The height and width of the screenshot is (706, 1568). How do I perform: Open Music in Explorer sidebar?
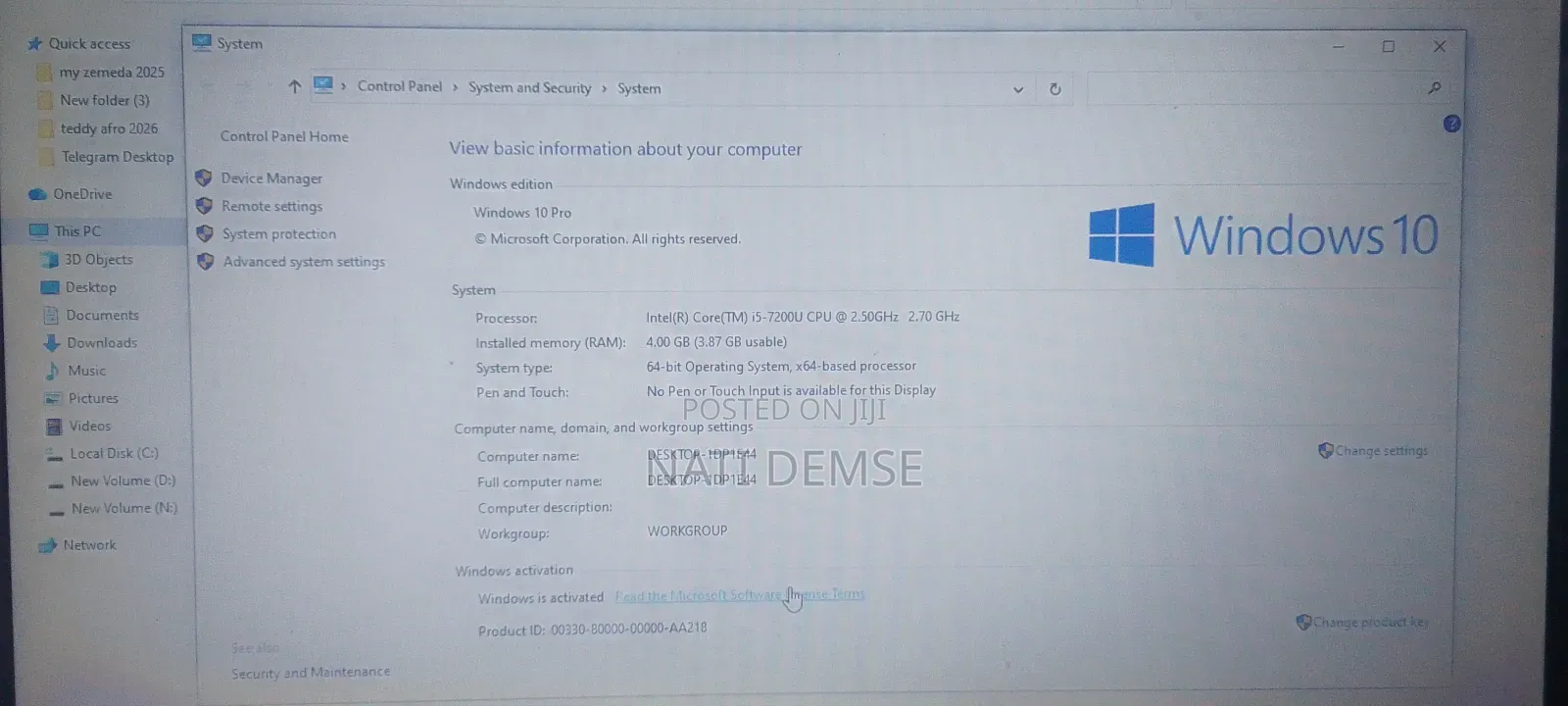point(86,371)
